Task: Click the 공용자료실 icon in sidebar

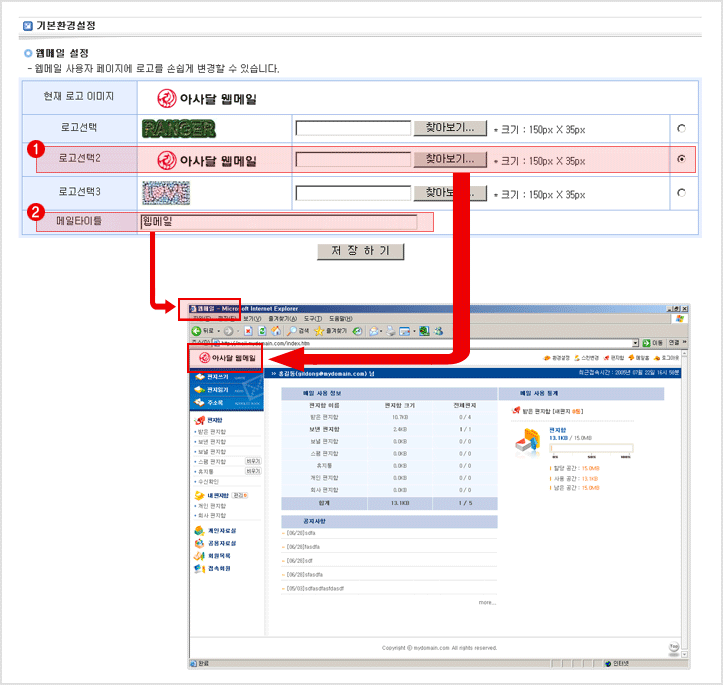Action: [199, 543]
